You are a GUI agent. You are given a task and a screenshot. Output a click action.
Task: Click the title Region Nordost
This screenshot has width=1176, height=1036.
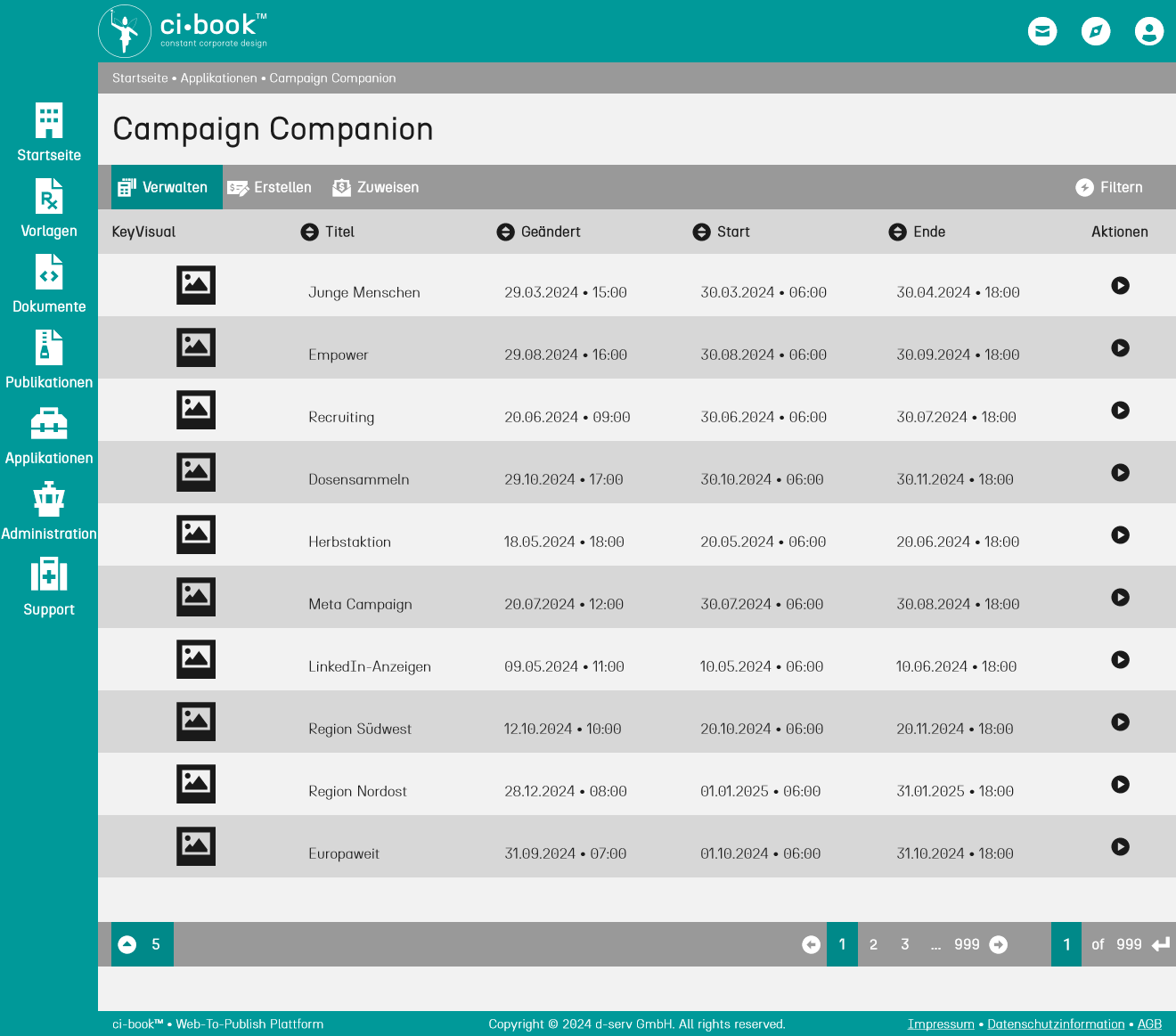(358, 791)
